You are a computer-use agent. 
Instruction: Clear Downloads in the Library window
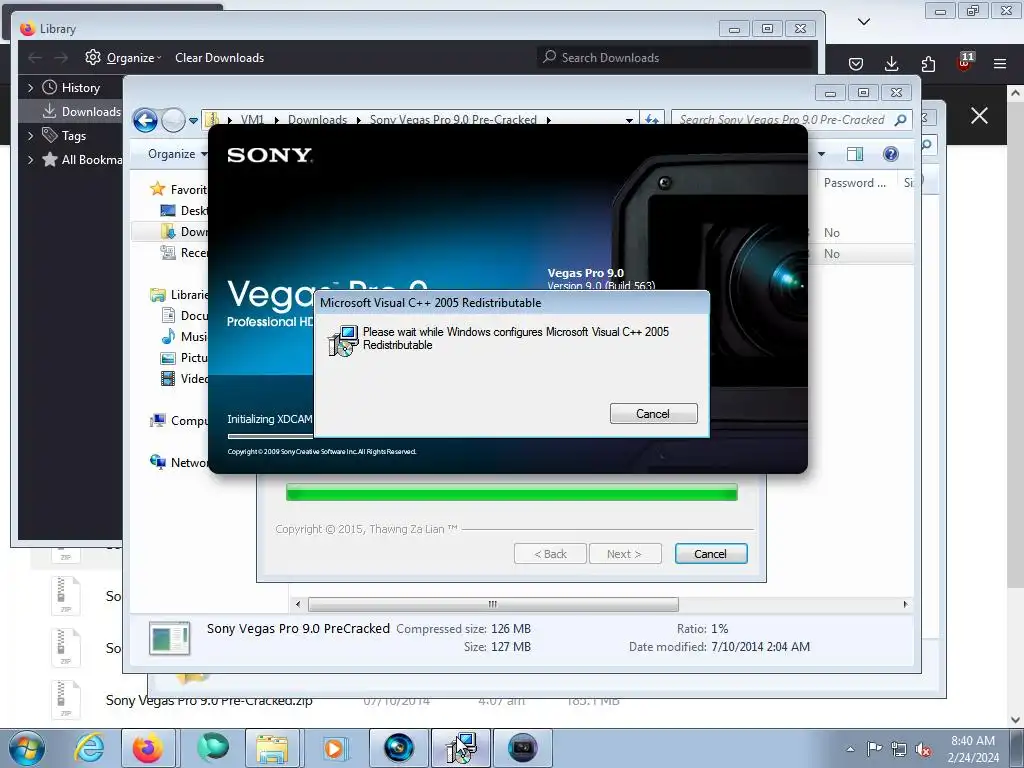[219, 57]
